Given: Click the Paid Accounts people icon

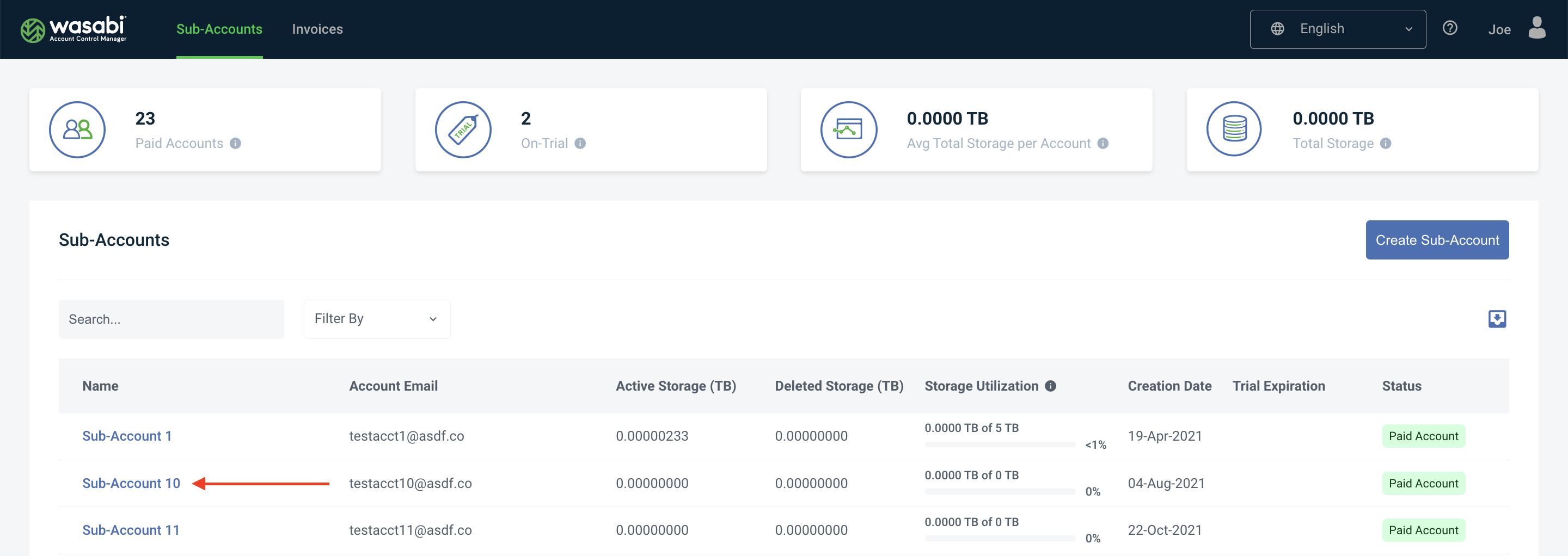Looking at the screenshot, I should tap(77, 129).
